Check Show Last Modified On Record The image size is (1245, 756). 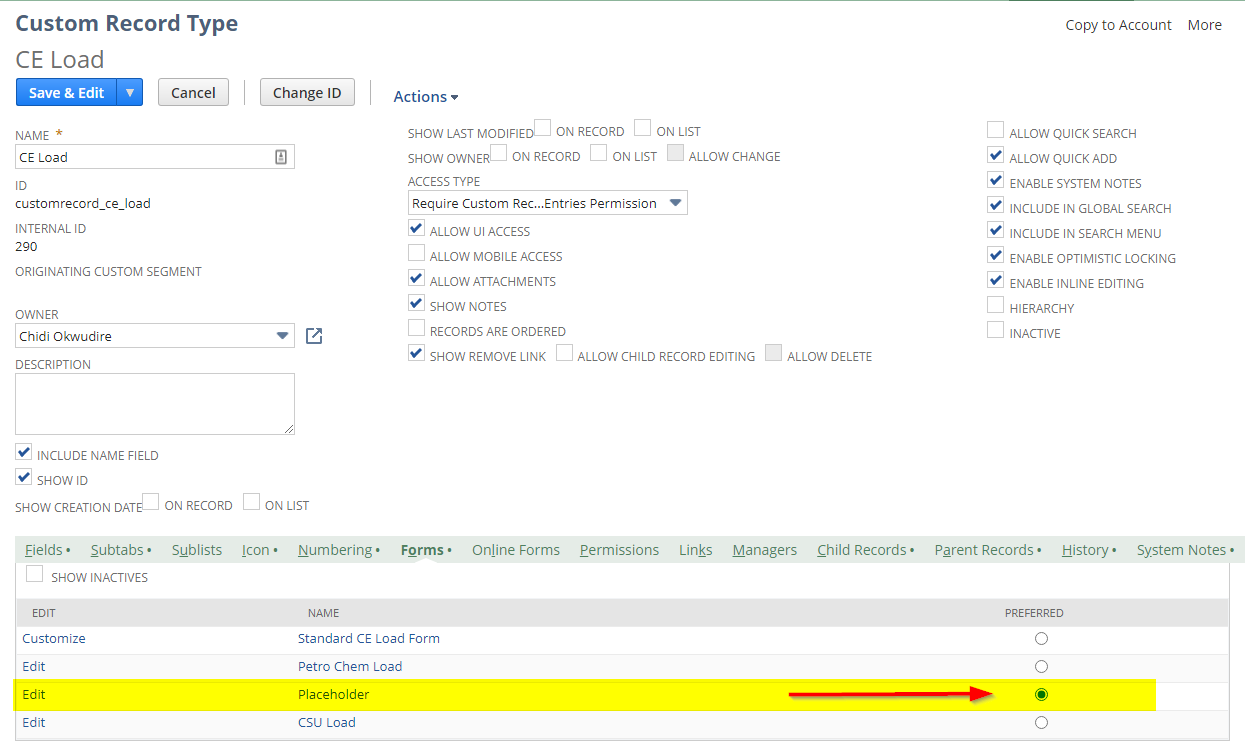click(543, 128)
